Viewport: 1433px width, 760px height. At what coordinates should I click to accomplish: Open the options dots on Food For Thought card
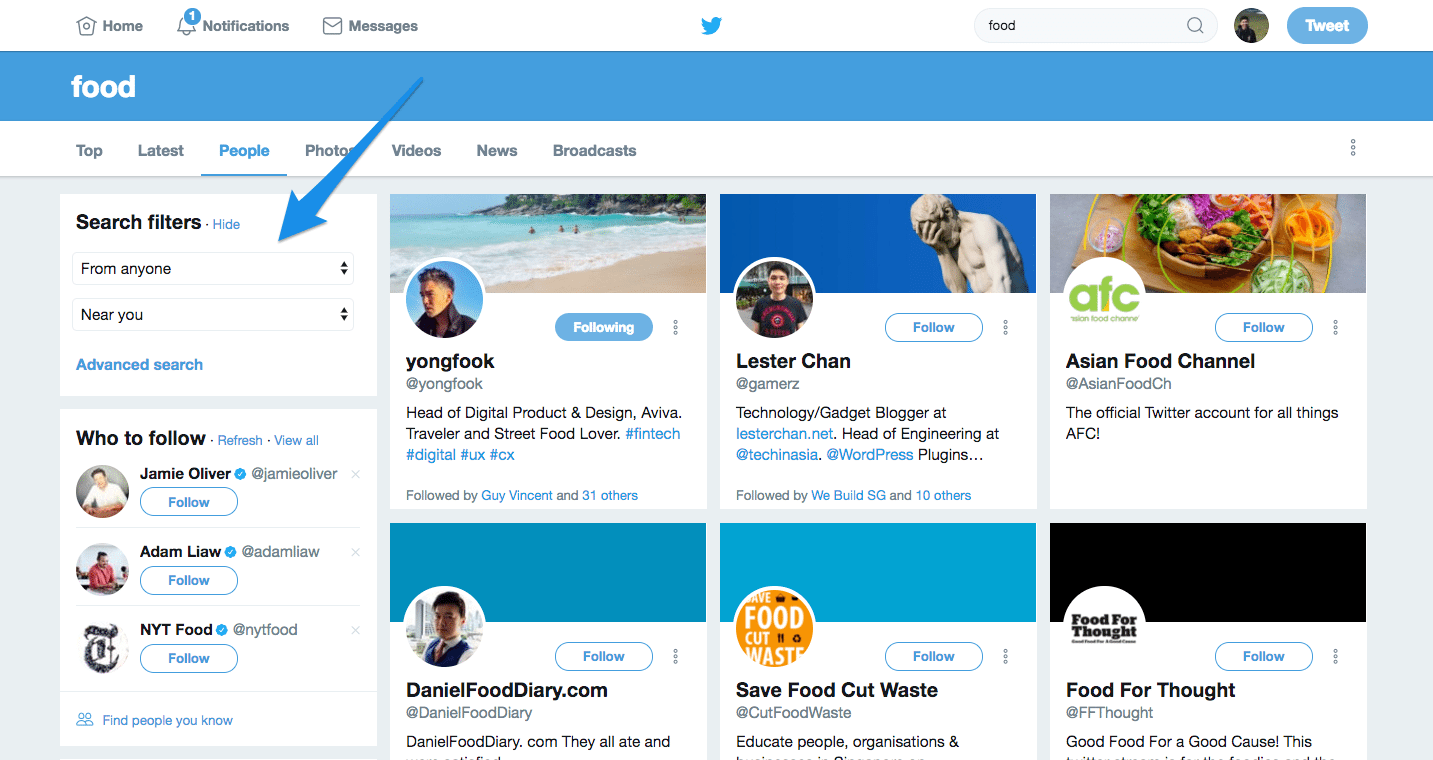click(x=1336, y=656)
